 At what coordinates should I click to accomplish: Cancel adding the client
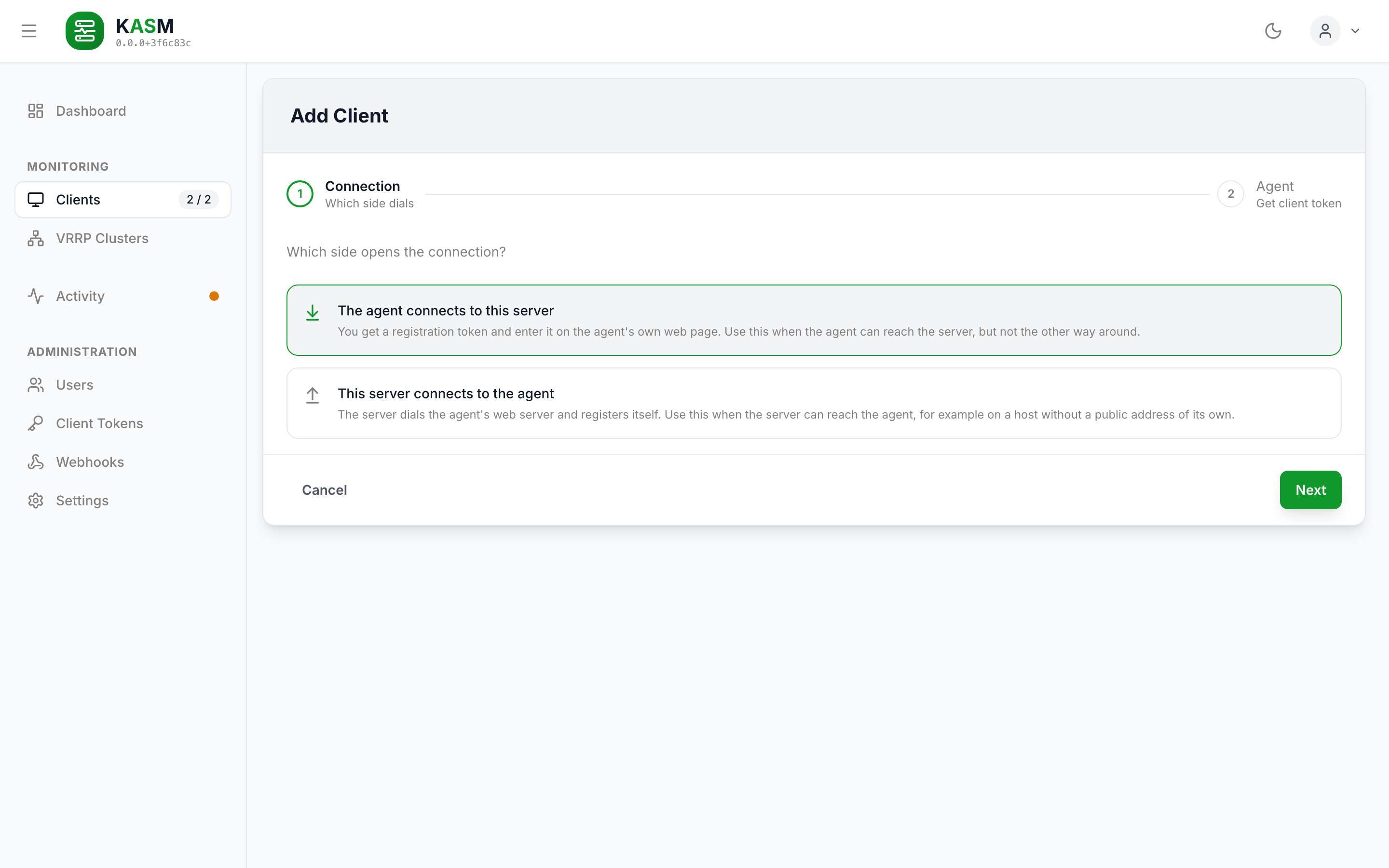(x=324, y=489)
